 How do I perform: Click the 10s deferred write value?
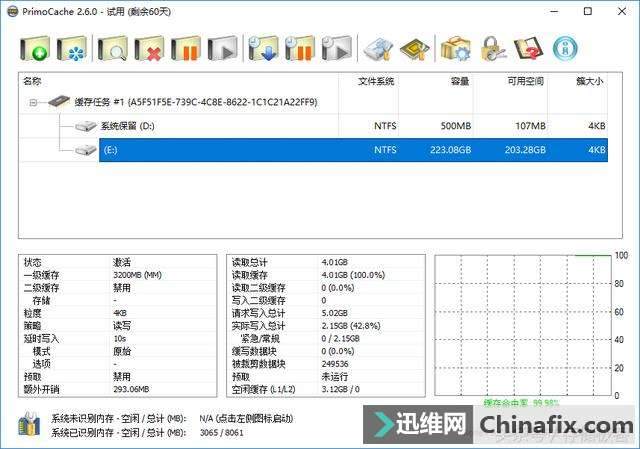[x=120, y=338]
